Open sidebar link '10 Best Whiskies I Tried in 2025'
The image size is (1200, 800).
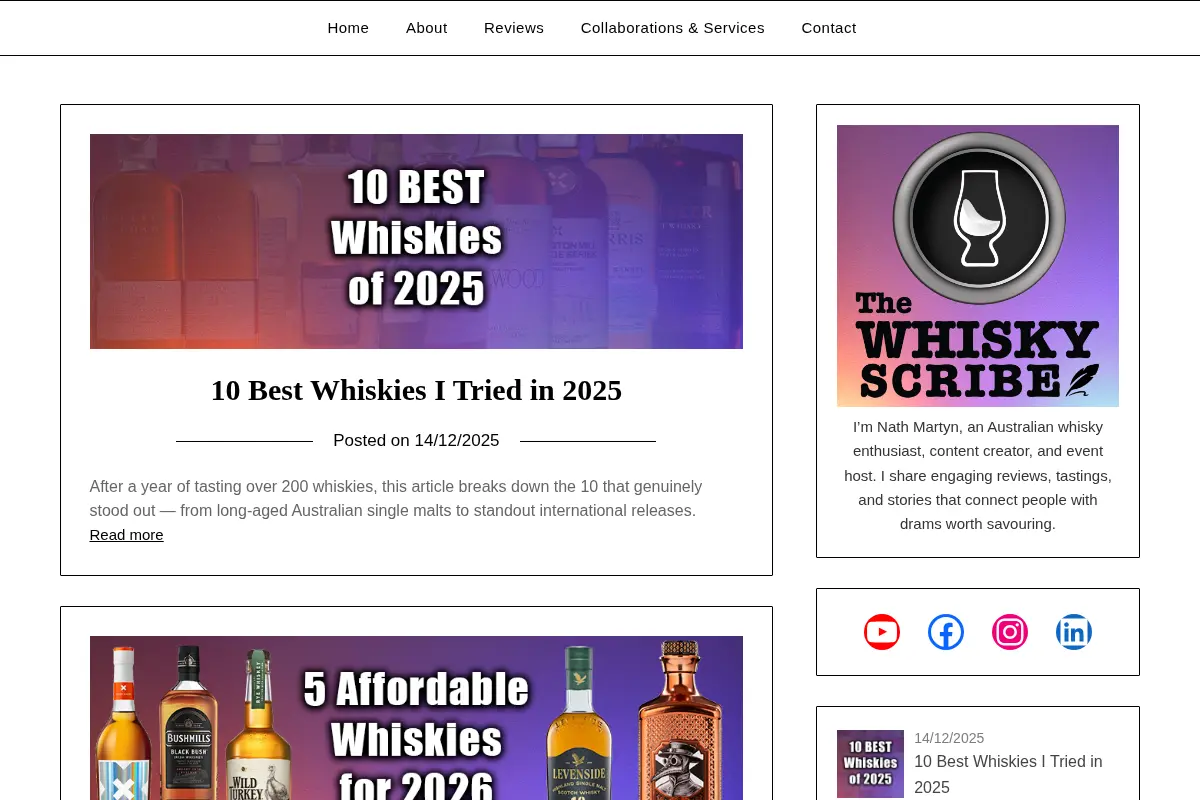(1008, 774)
